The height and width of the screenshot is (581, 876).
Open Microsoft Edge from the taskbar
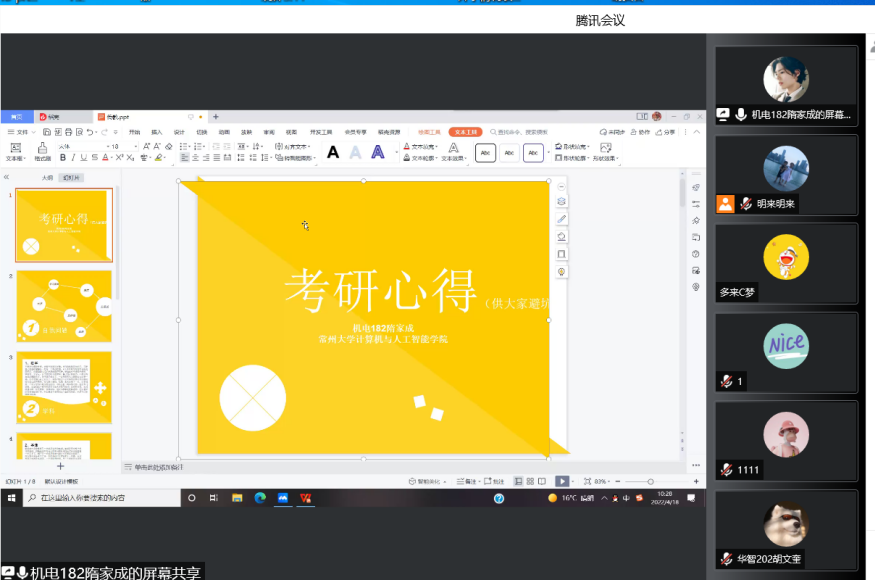click(260, 497)
